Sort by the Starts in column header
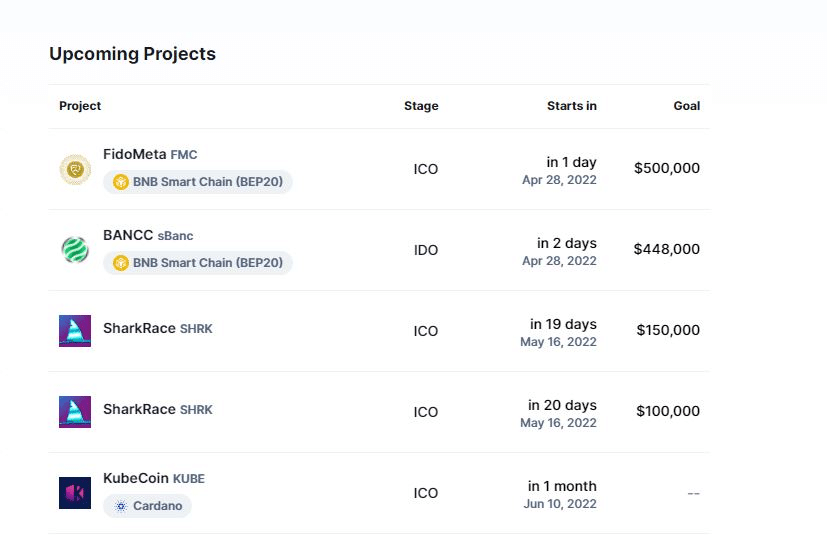This screenshot has height=535, width=827. [x=572, y=106]
